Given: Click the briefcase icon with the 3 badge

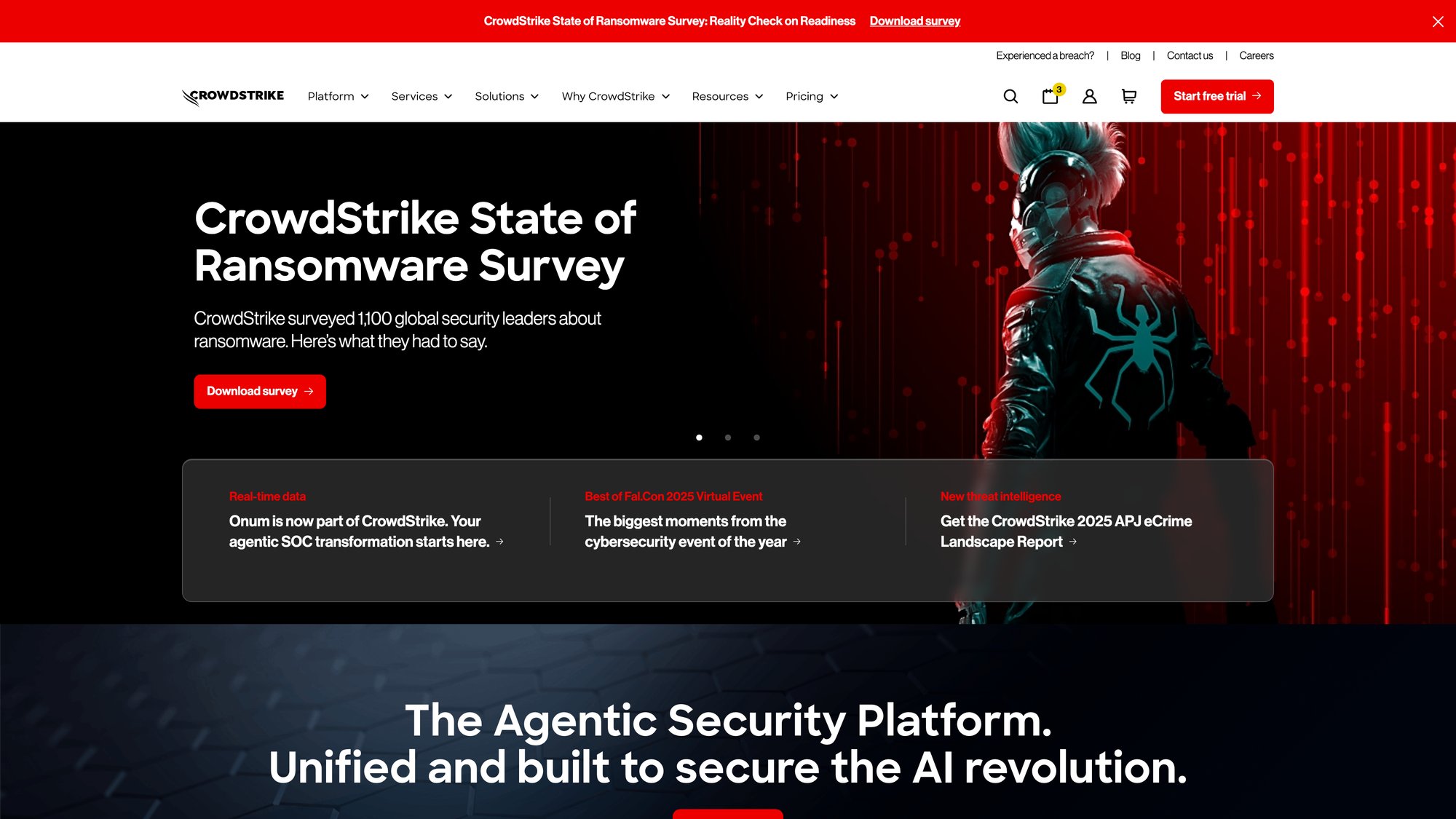Looking at the screenshot, I should point(1051,96).
